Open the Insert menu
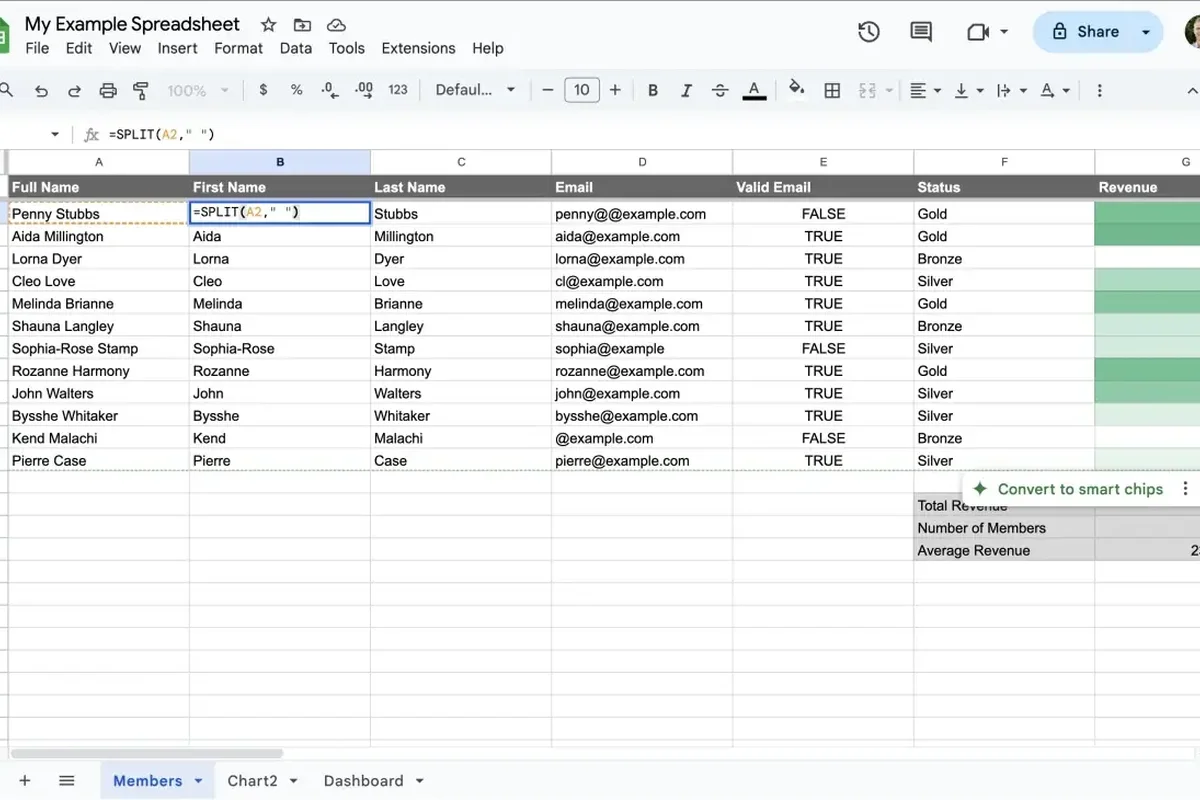Screen dimensions: 1200x800 (177, 48)
